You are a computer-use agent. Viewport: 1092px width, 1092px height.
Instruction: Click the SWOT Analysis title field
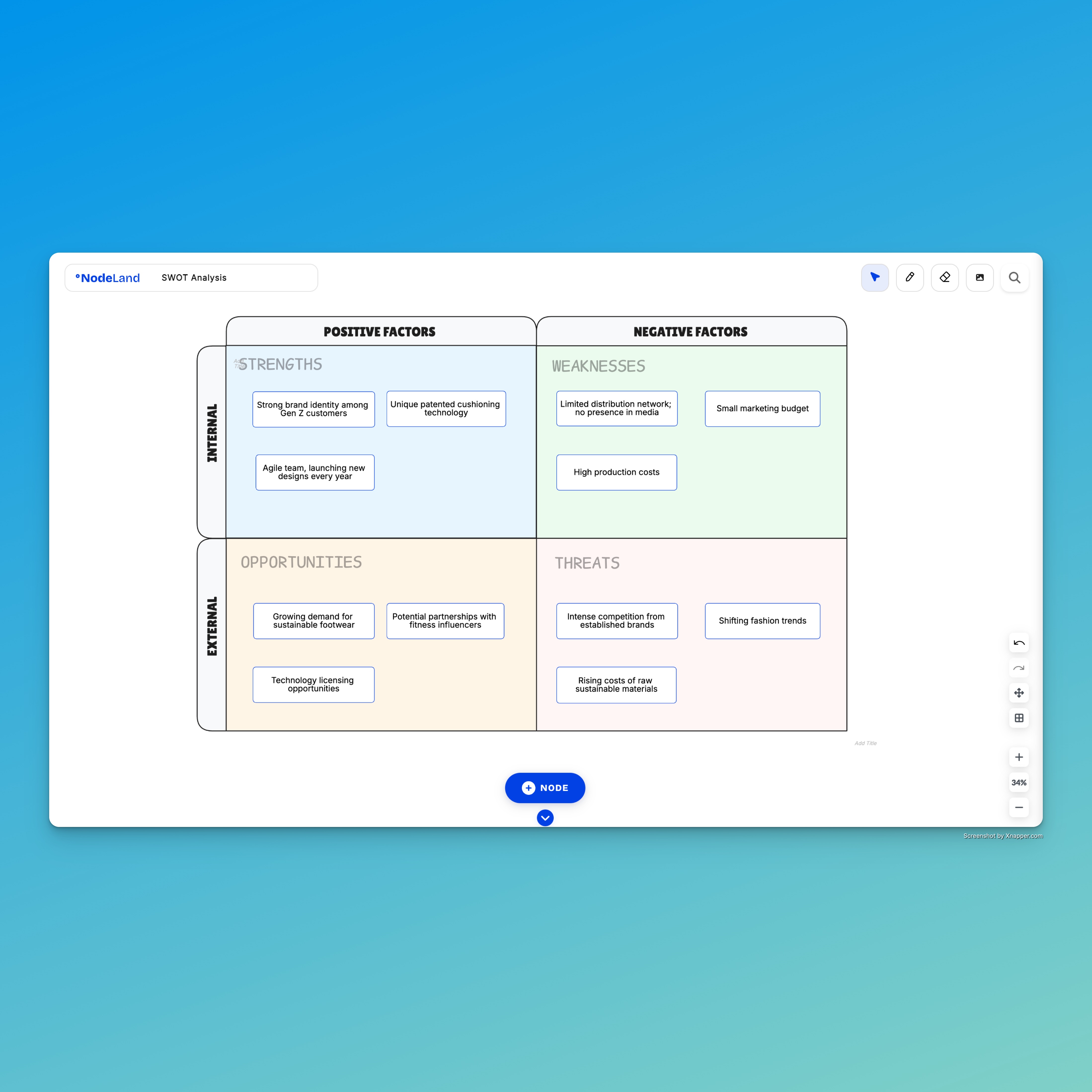pyautogui.click(x=194, y=278)
